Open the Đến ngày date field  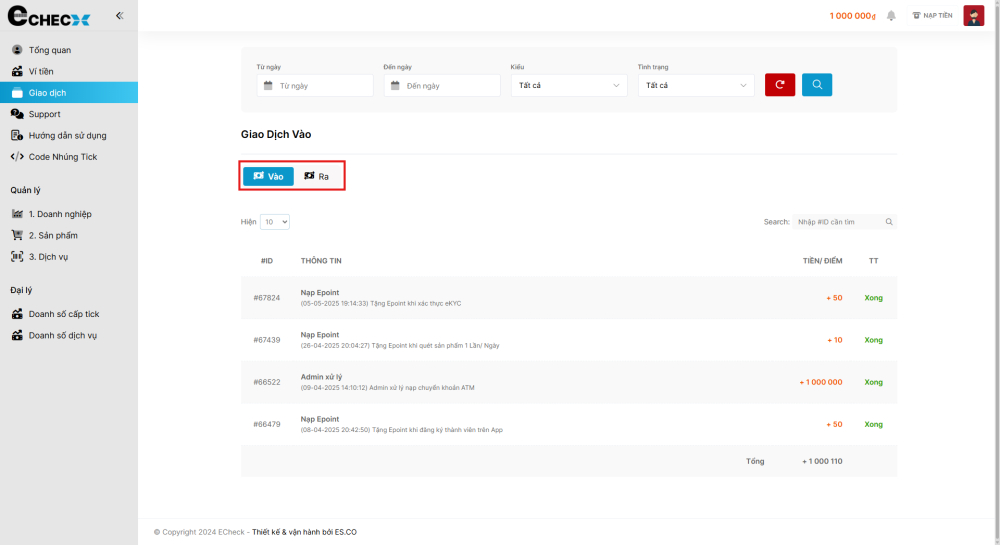tap(442, 86)
